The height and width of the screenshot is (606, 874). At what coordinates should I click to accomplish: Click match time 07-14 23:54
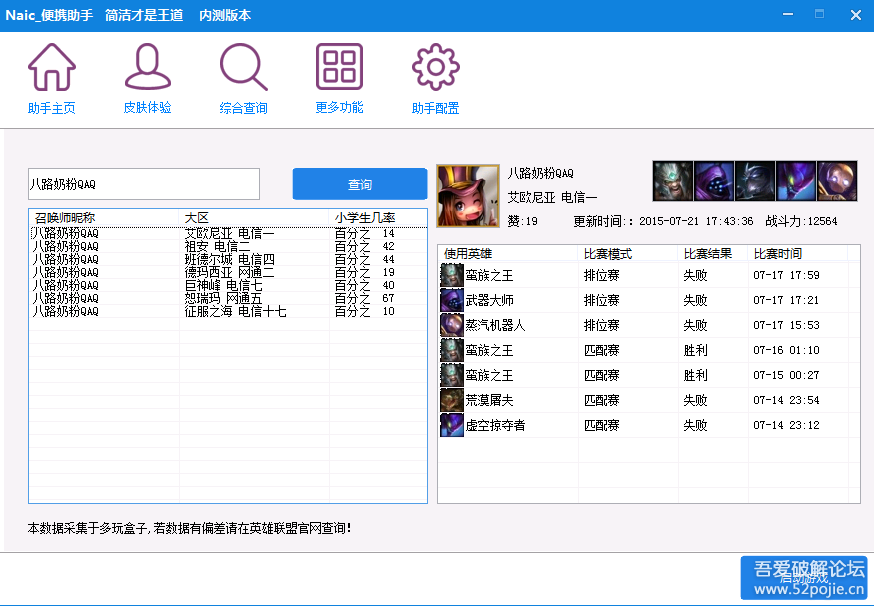click(786, 400)
